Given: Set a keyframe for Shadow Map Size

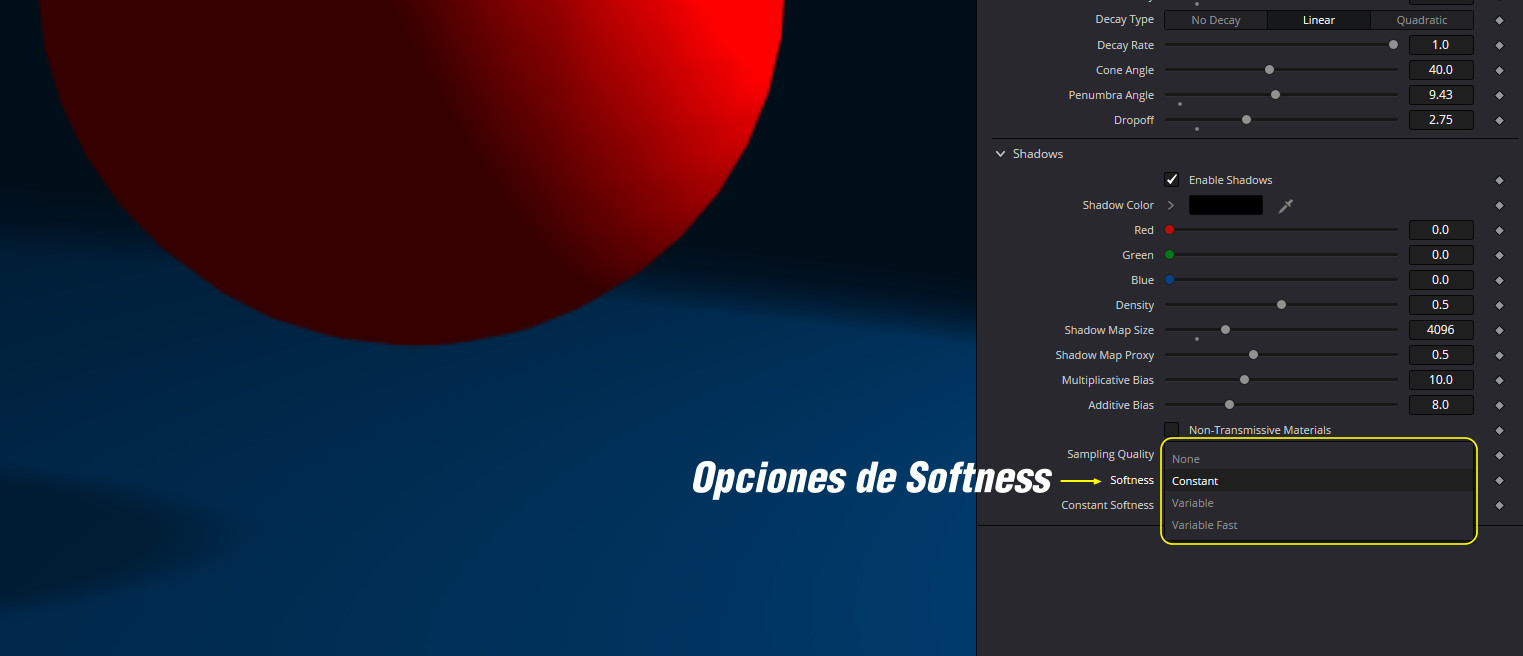Looking at the screenshot, I should click(x=1499, y=331).
